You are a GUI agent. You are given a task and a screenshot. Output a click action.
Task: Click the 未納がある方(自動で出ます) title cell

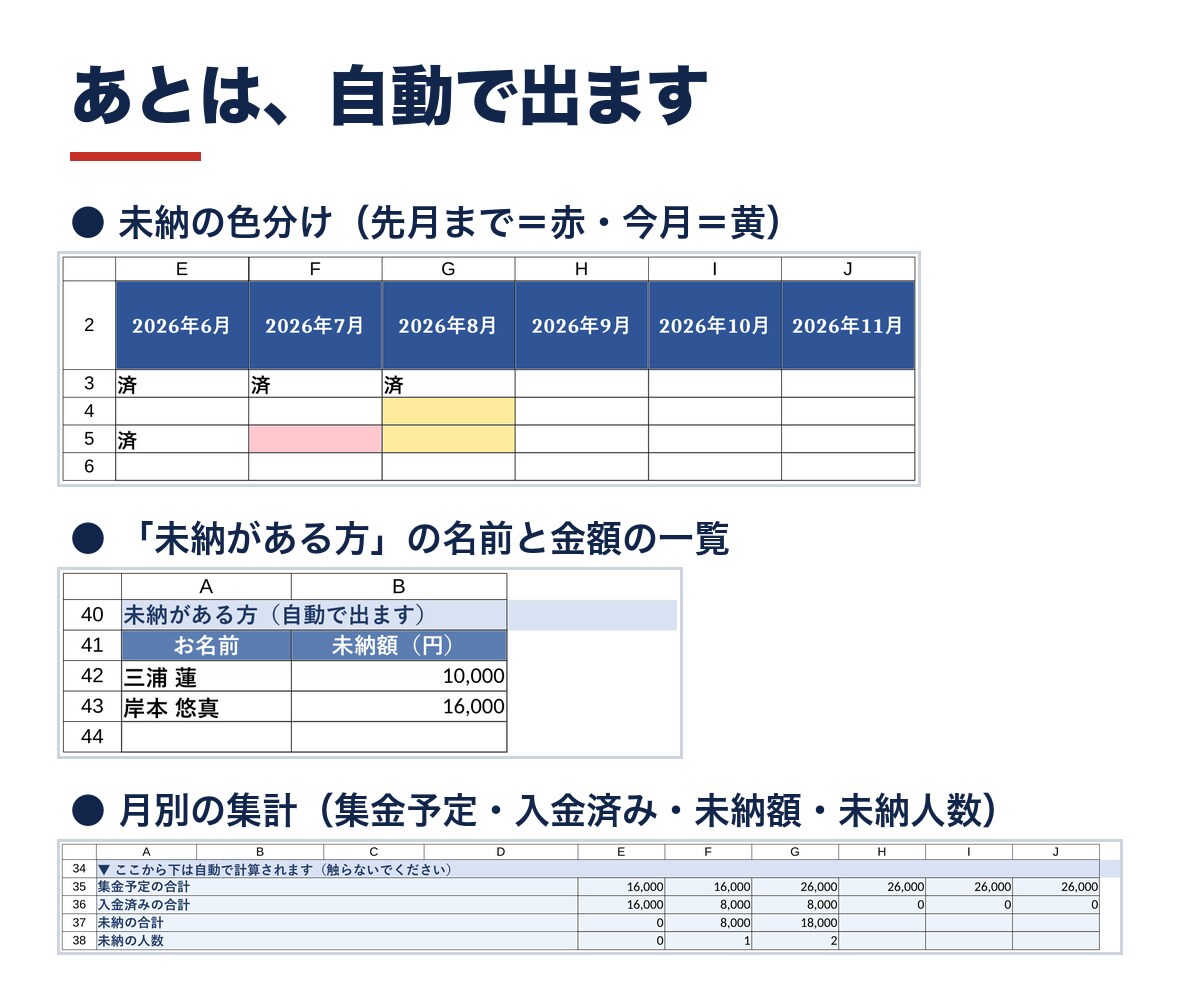[x=314, y=615]
